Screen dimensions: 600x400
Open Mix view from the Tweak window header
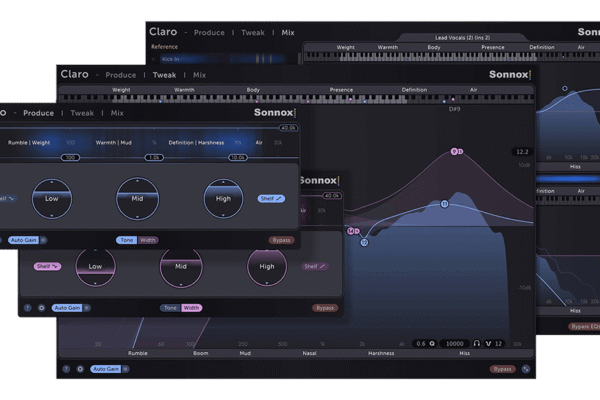[199, 75]
